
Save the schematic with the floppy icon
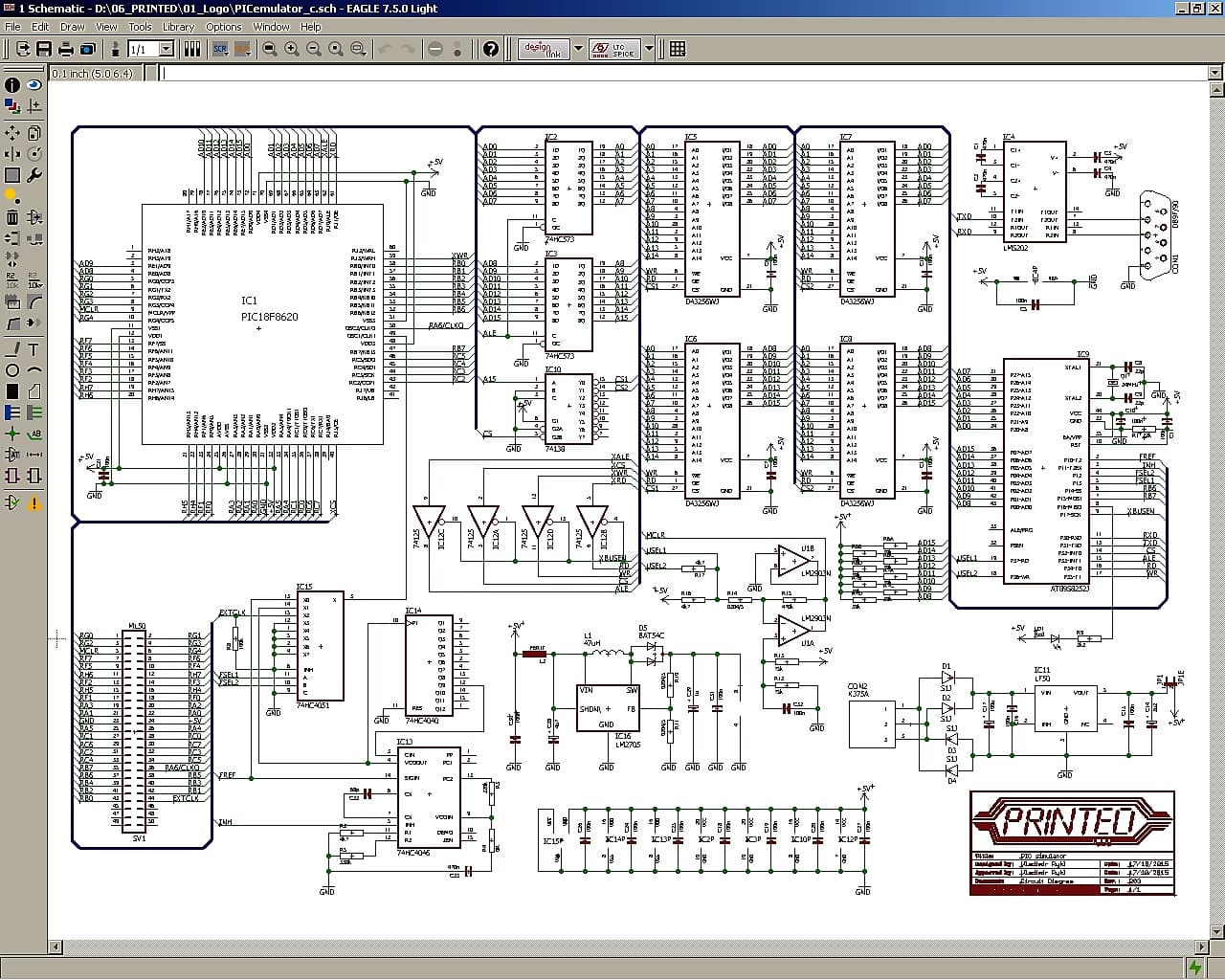coord(44,49)
